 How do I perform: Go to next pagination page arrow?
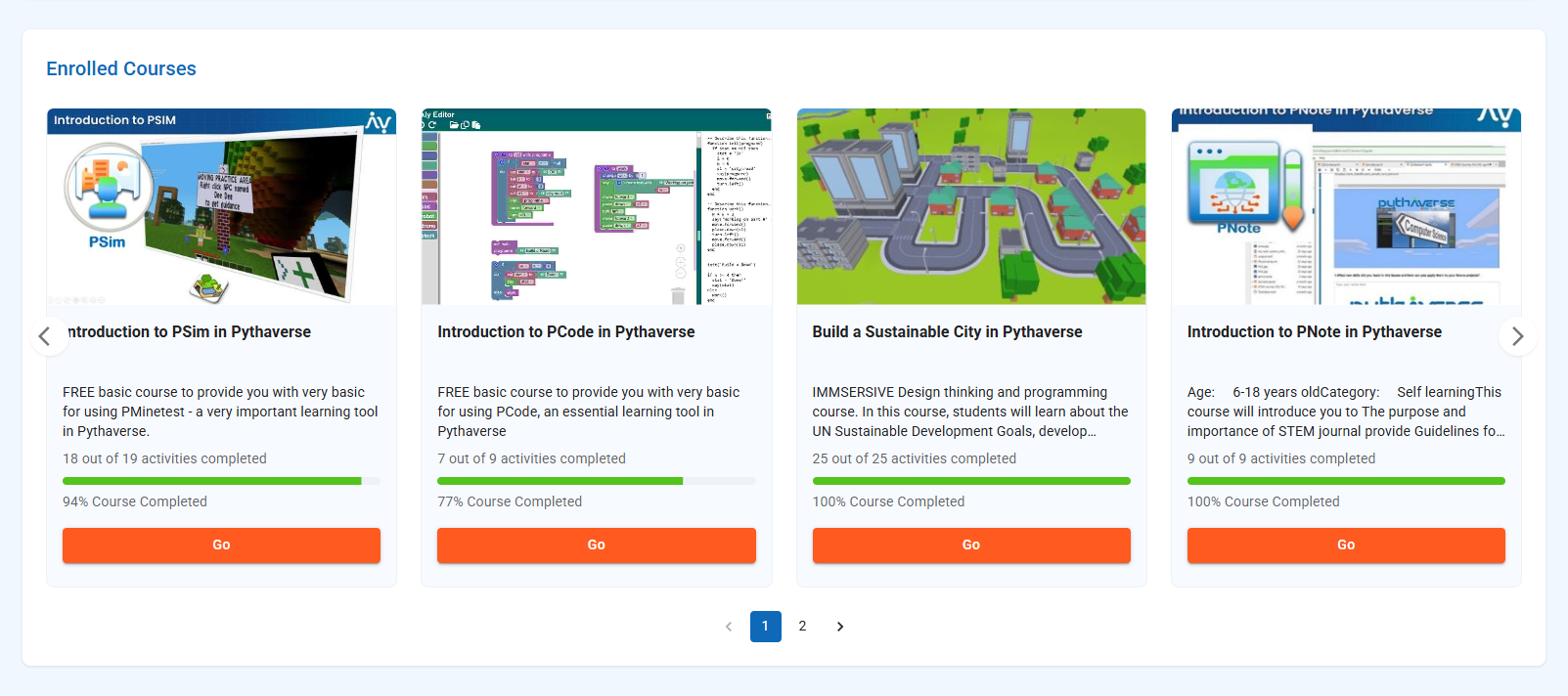[x=840, y=627]
